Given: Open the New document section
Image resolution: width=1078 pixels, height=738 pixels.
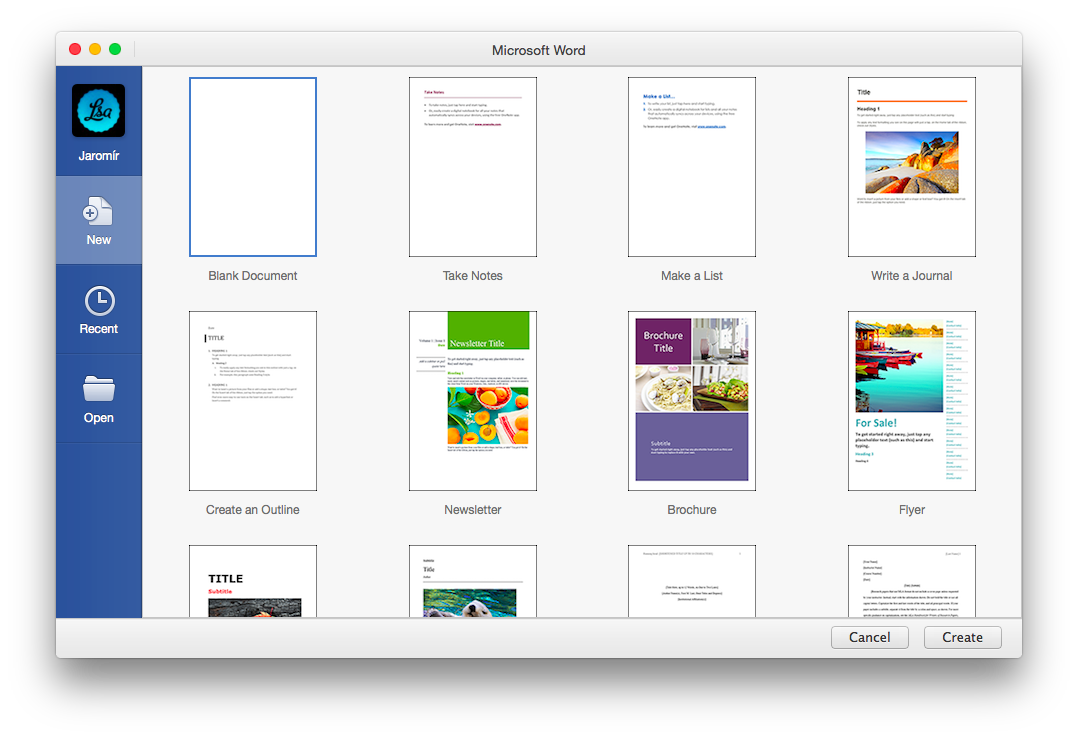Looking at the screenshot, I should click(x=98, y=220).
